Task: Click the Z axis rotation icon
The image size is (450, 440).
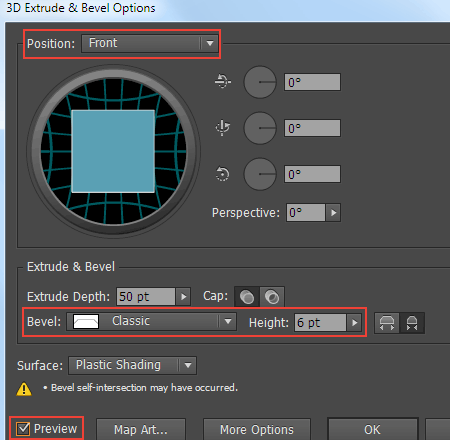Action: pyautogui.click(x=222, y=174)
